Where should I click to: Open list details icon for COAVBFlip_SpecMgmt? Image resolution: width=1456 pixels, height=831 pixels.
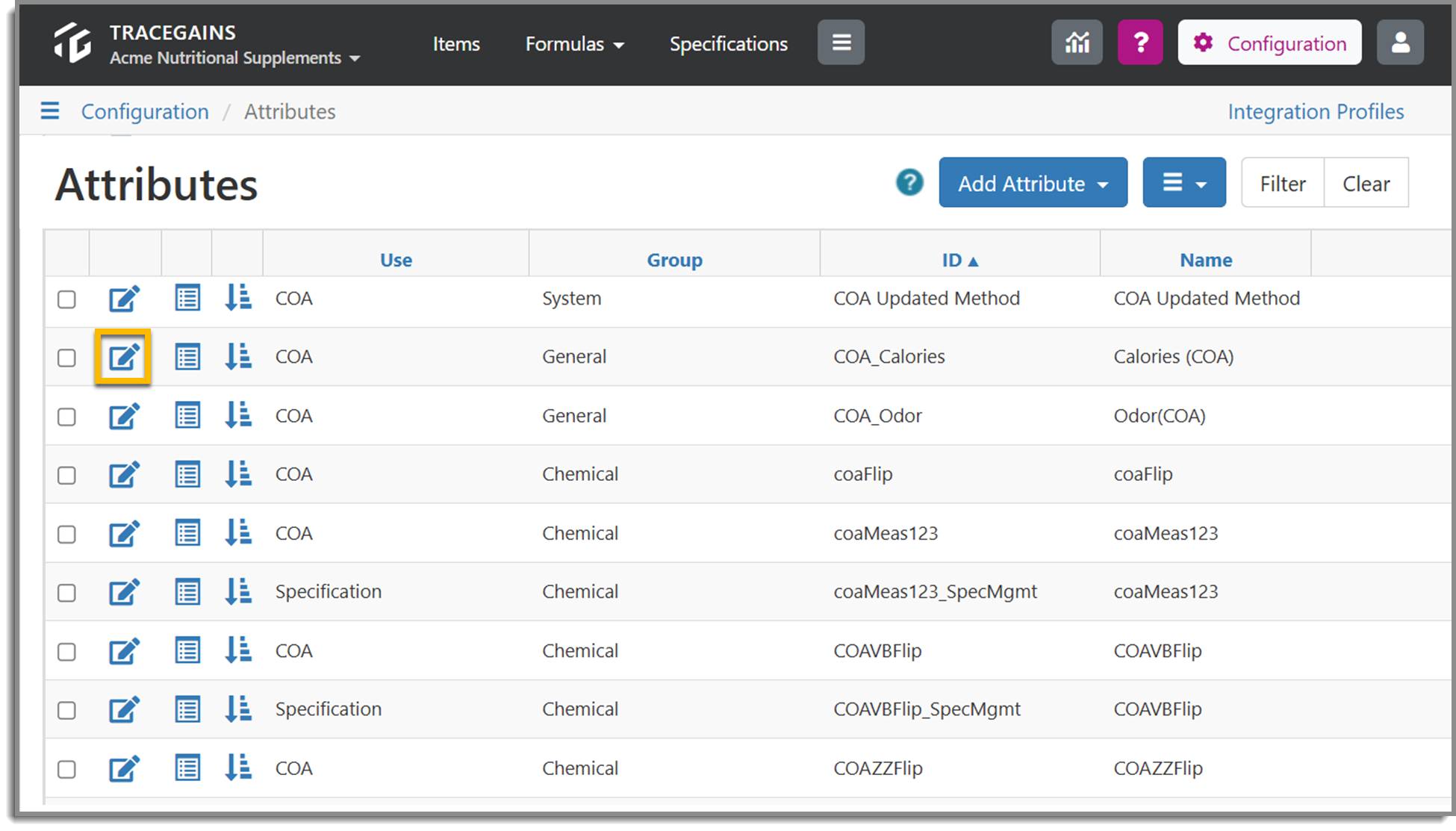pos(187,709)
